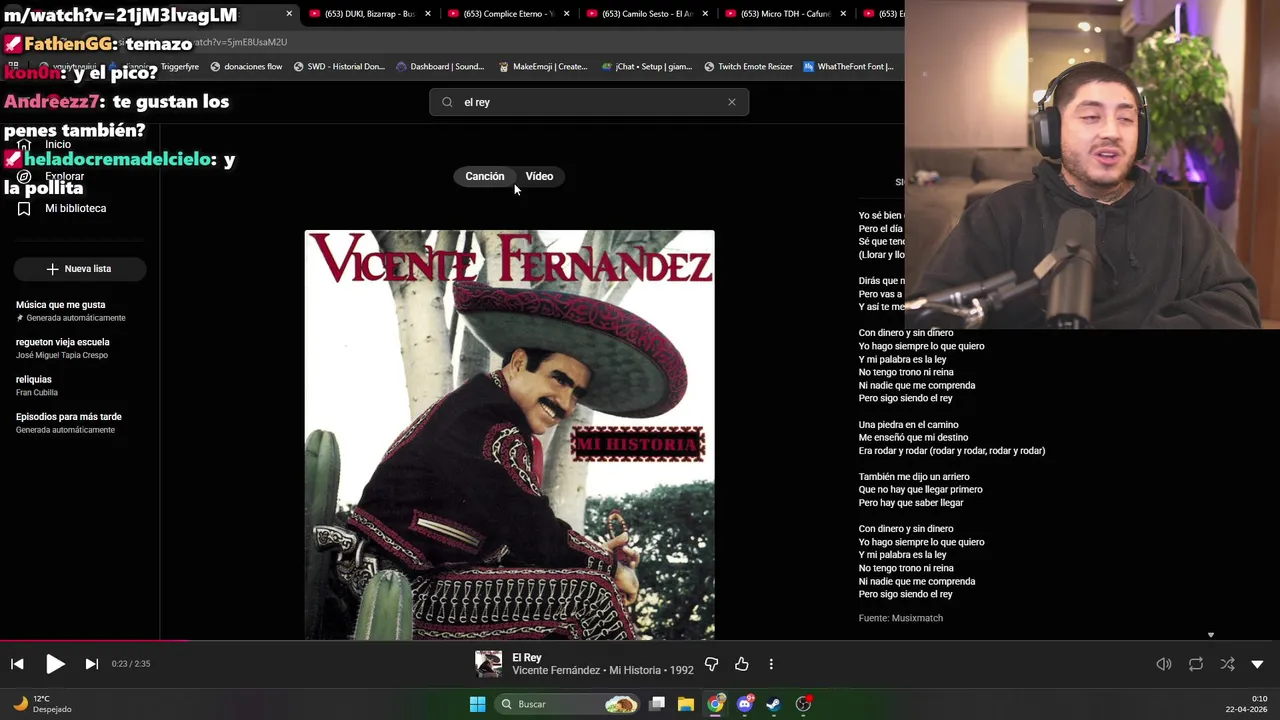Open the 'SWD - Historial Don...' bookmark
Image resolution: width=1280 pixels, height=720 pixels.
pyautogui.click(x=339, y=67)
